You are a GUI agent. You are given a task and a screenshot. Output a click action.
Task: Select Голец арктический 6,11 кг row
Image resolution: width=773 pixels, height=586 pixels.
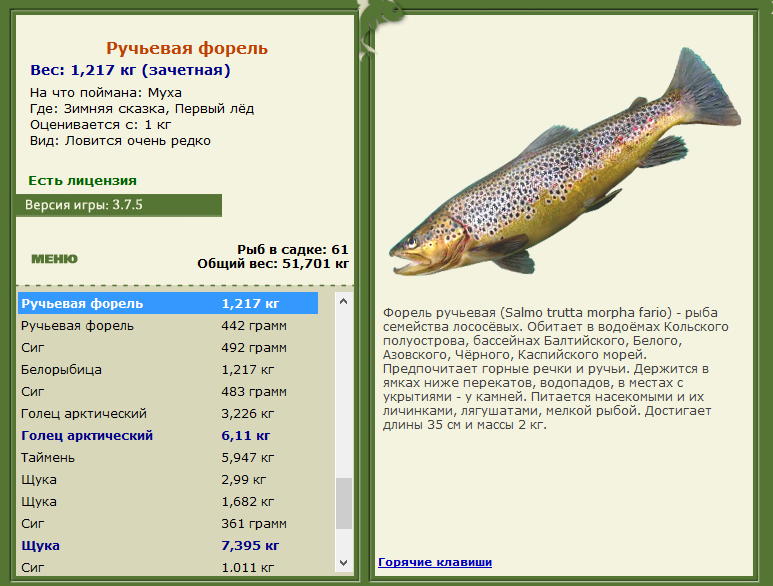tap(168, 436)
